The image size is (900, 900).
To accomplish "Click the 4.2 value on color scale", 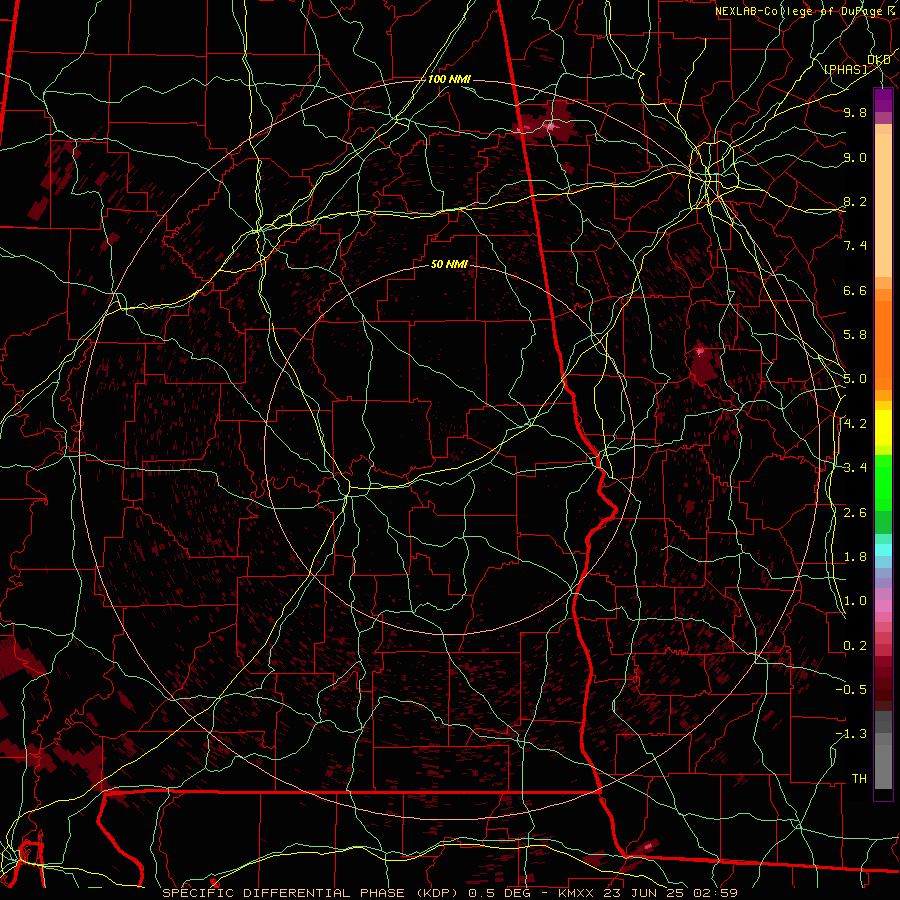I will click(855, 424).
